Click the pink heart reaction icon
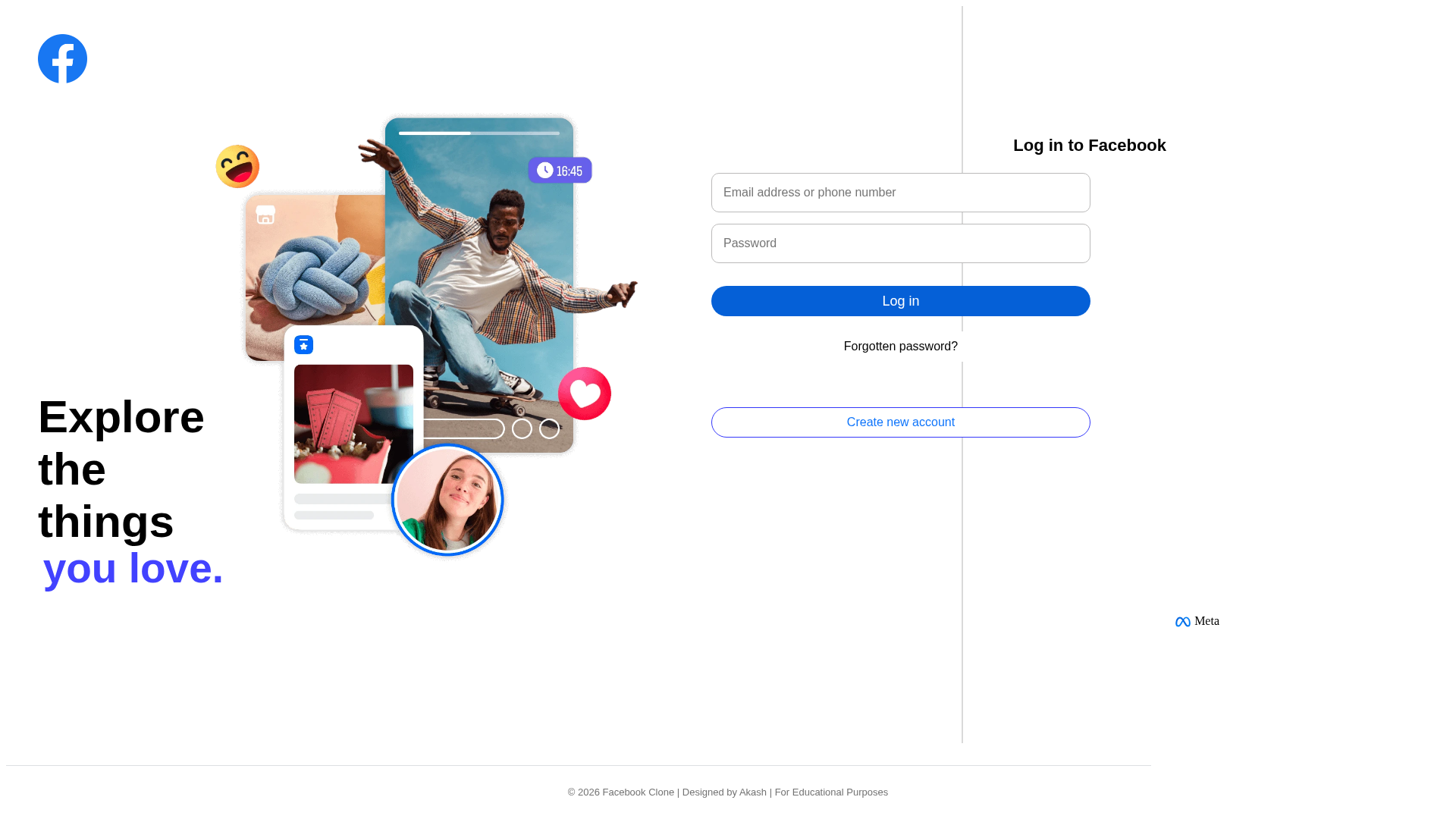This screenshot has height=819, width=1456. point(585,394)
